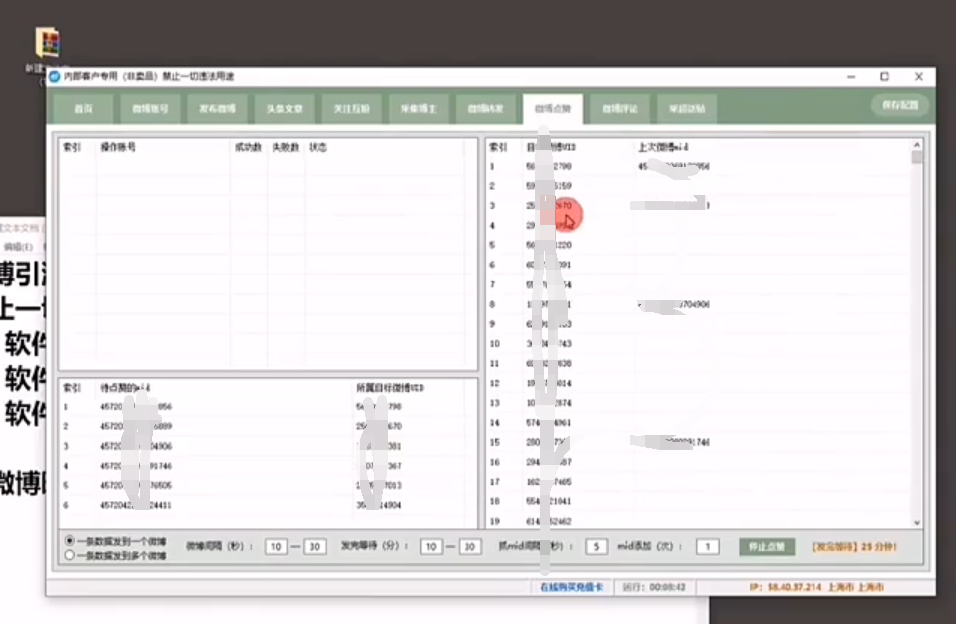Click the down arrow of target list scrollbar
Screen dimensions: 956x624
point(916,523)
